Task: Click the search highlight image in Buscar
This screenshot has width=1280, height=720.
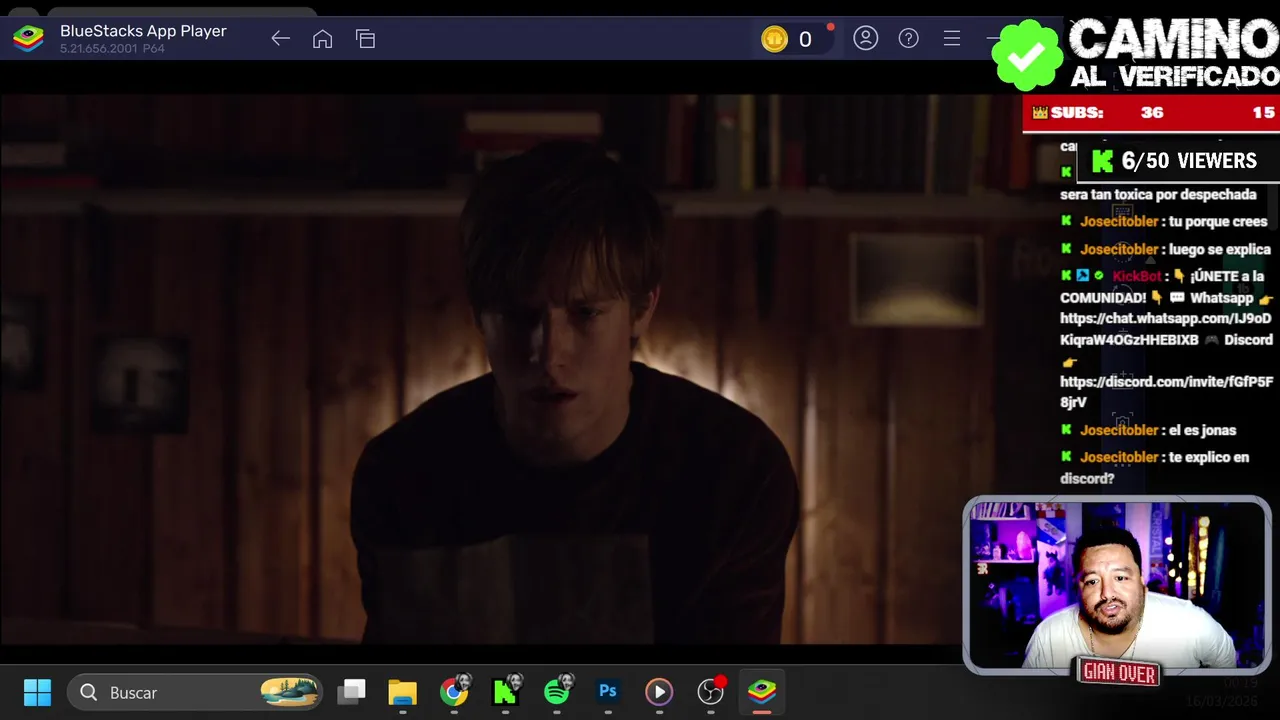Action: 289,692
